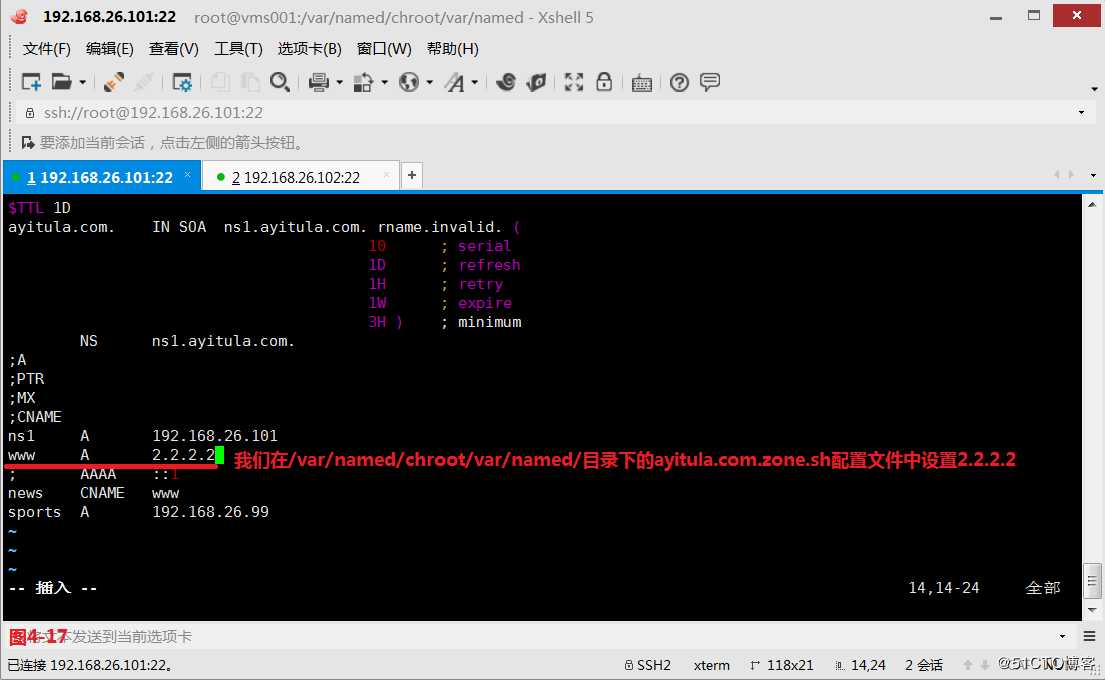Viewport: 1105px width, 680px height.
Task: Click the Font icon
Action: pyautogui.click(x=455, y=82)
